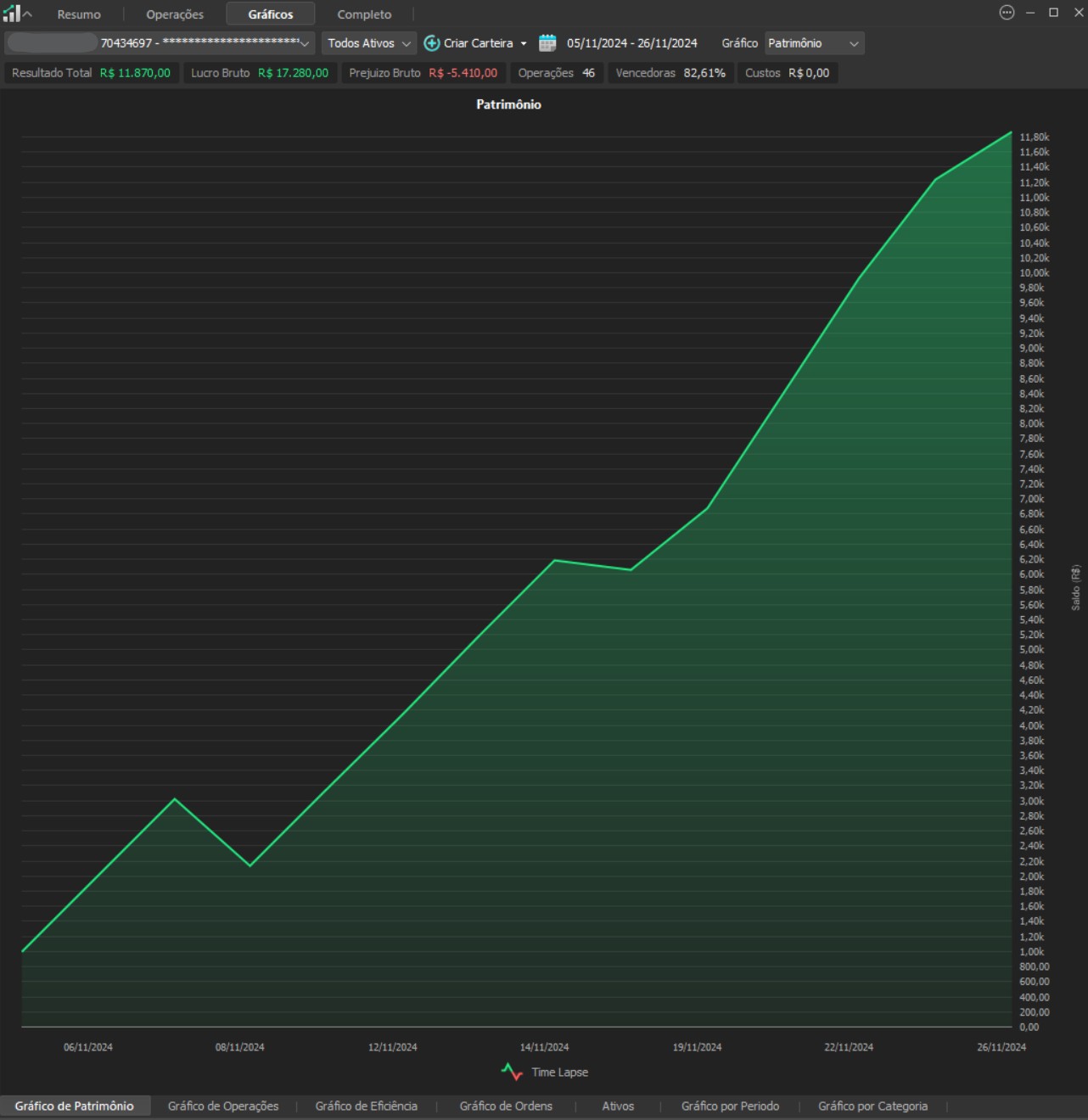Click the calendar date range icon
Viewport: 1088px width, 1120px height.
coord(547,43)
